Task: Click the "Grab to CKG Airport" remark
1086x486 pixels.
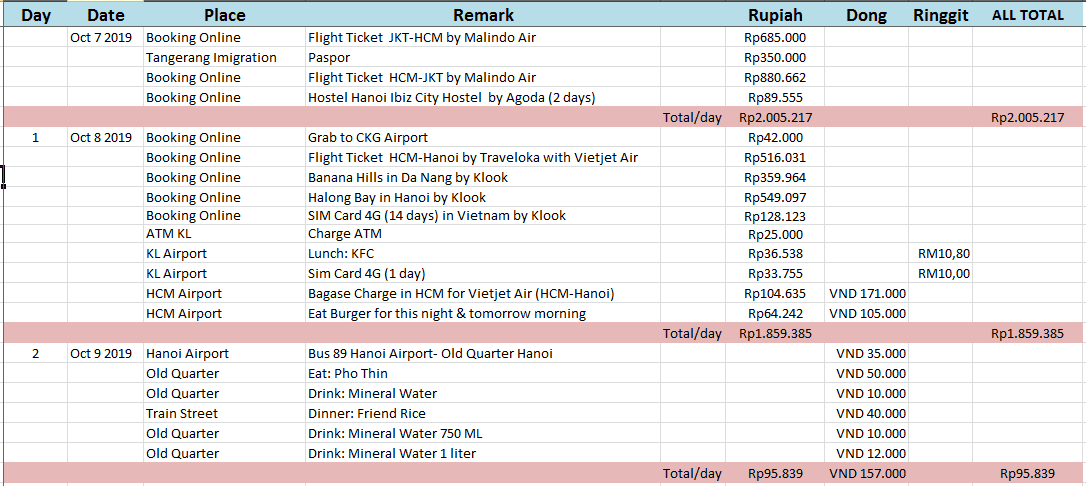Action: (368, 138)
